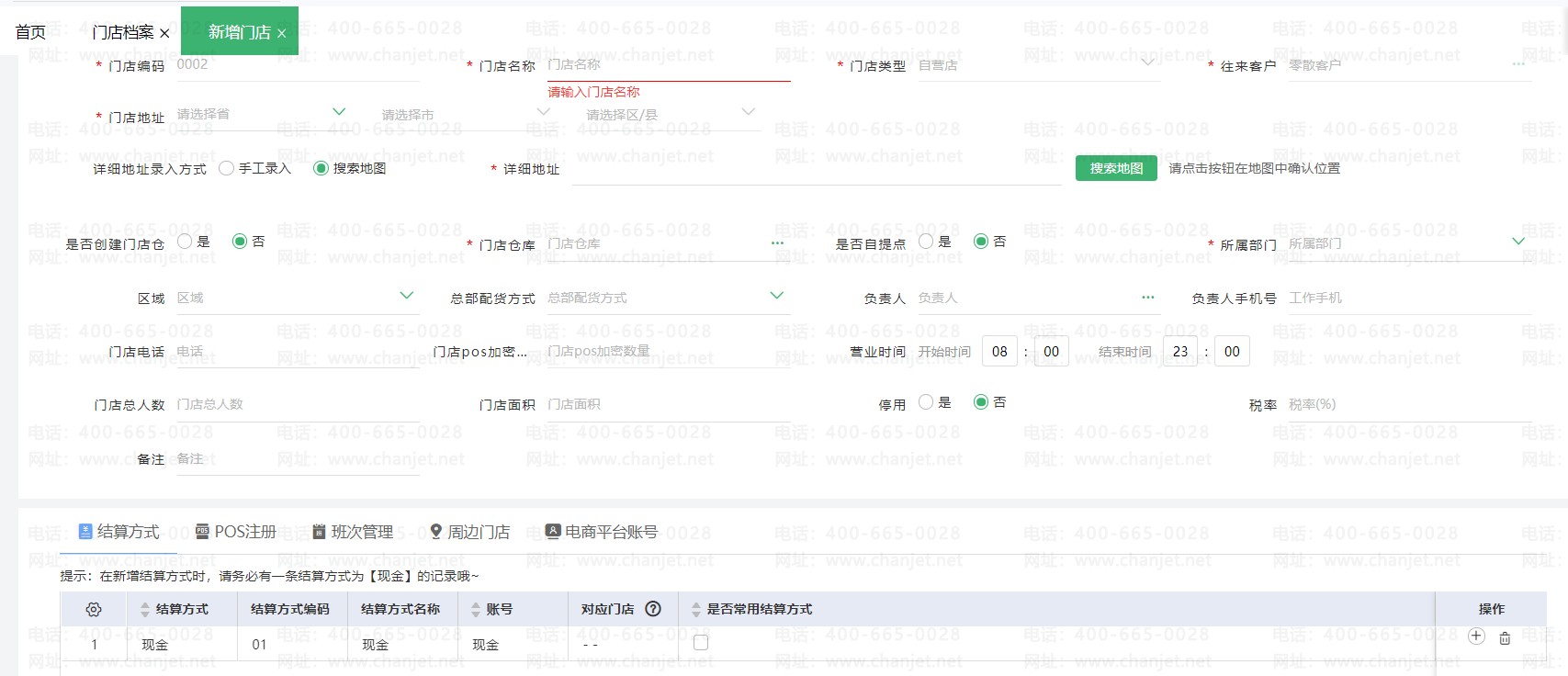
Task: Select 手工录入 address entry mode
Action: click(226, 168)
